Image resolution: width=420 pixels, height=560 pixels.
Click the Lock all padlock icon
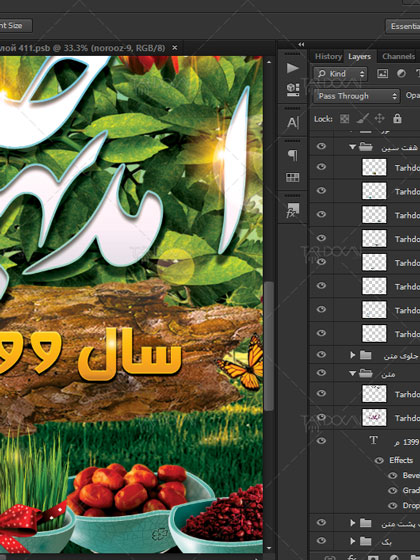pos(397,118)
